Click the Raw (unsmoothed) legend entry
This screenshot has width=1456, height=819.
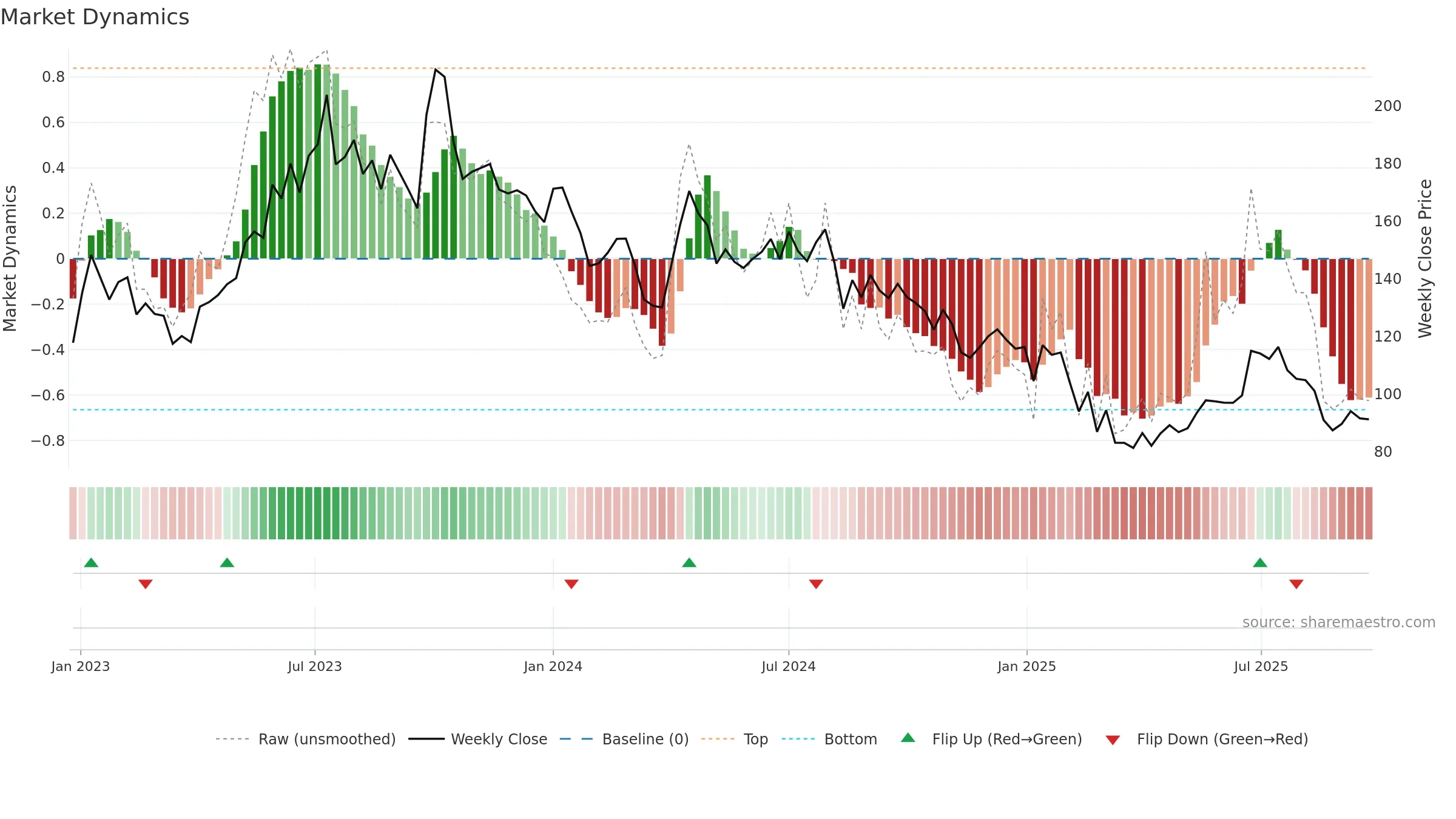click(x=305, y=739)
